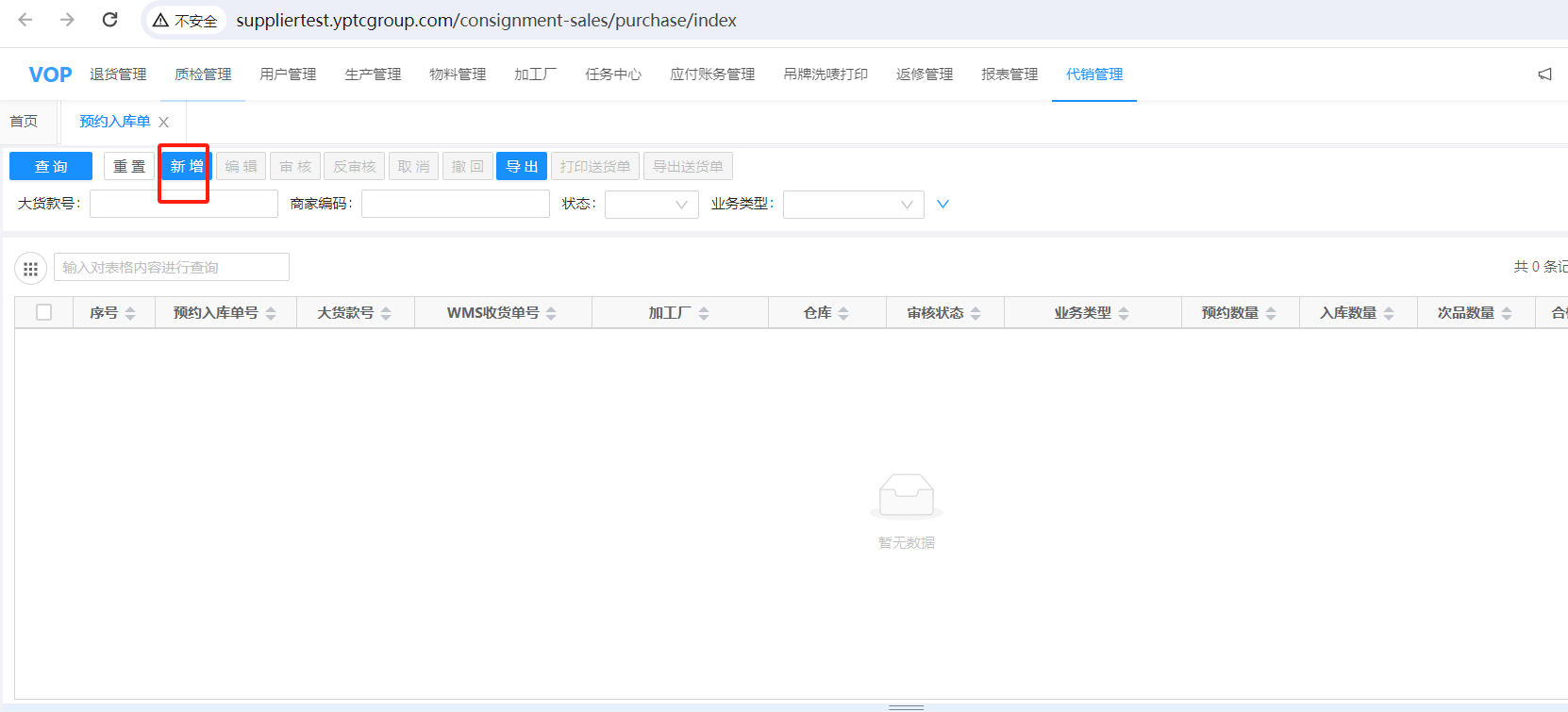The height and width of the screenshot is (712, 1568).
Task: Close the 预约入库单 tab
Action: click(x=164, y=122)
